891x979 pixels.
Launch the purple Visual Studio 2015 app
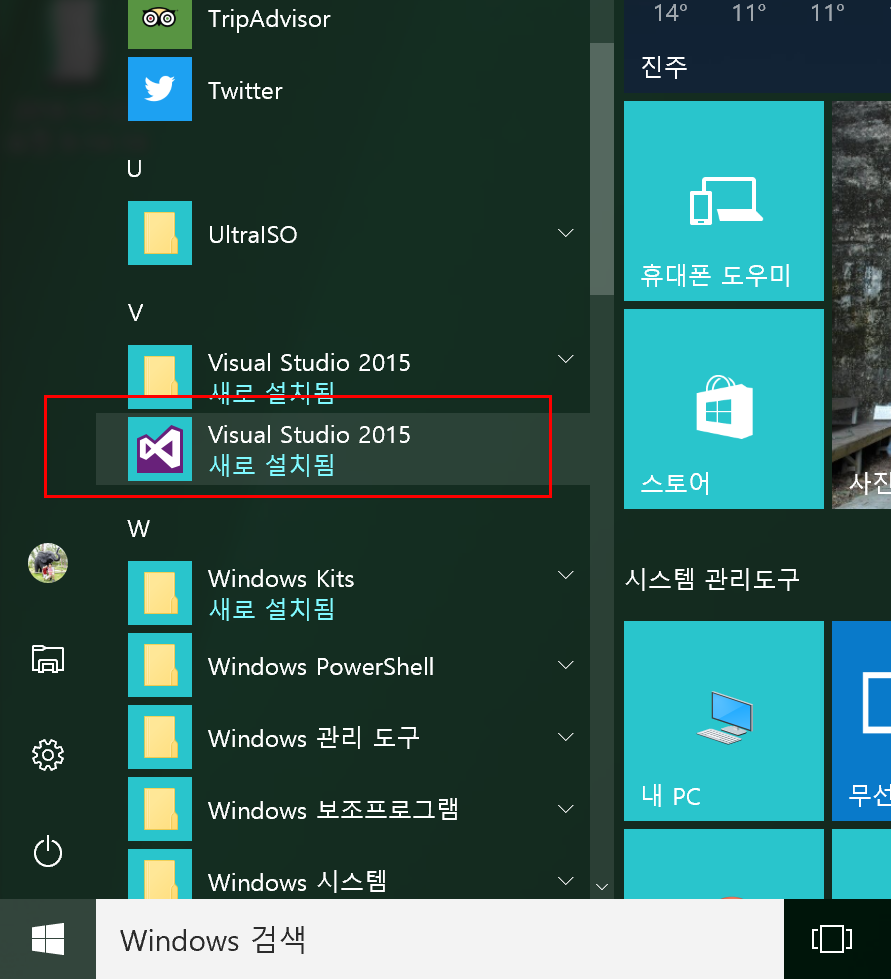(160, 449)
